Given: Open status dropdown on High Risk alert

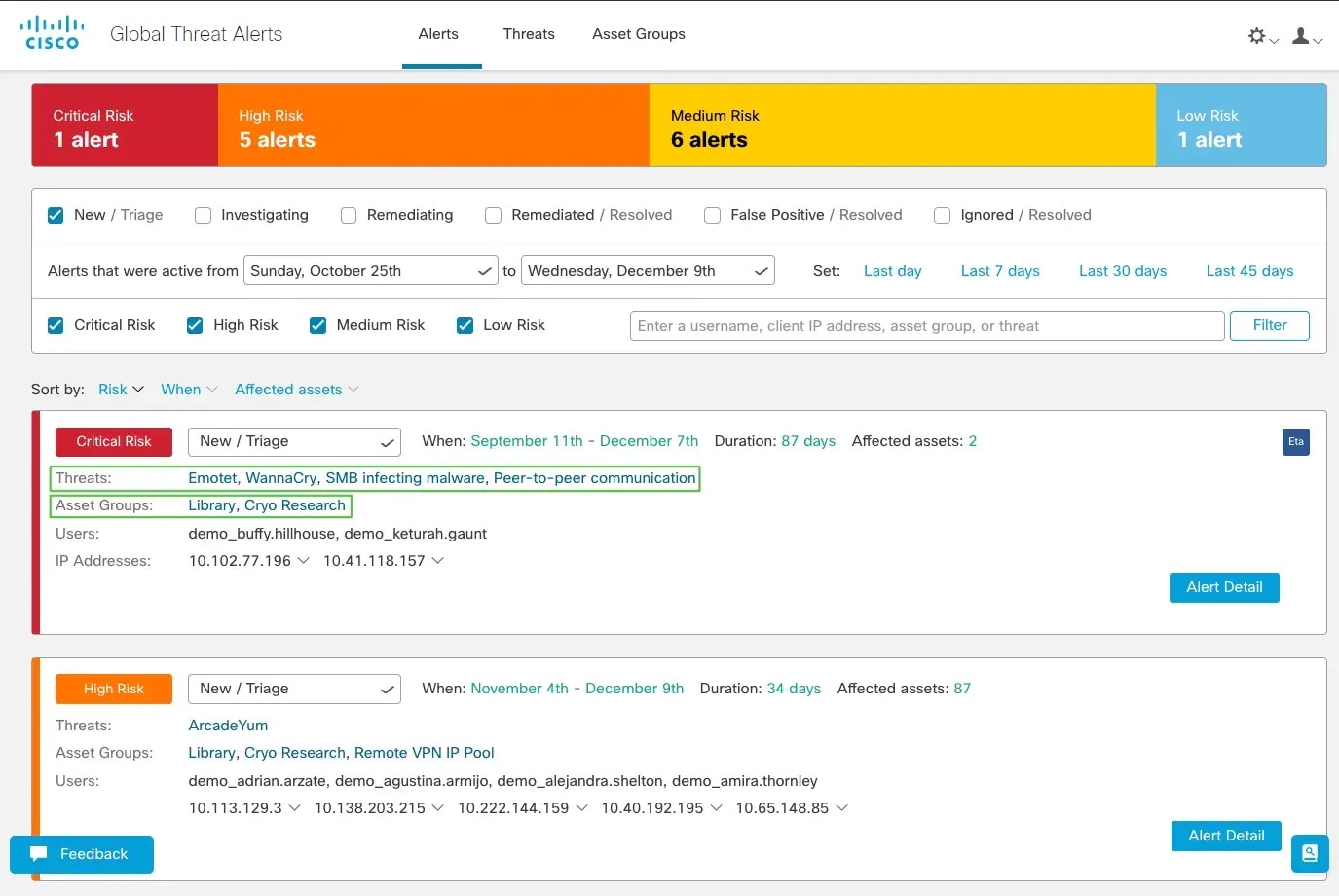Looking at the screenshot, I should pyautogui.click(x=294, y=689).
